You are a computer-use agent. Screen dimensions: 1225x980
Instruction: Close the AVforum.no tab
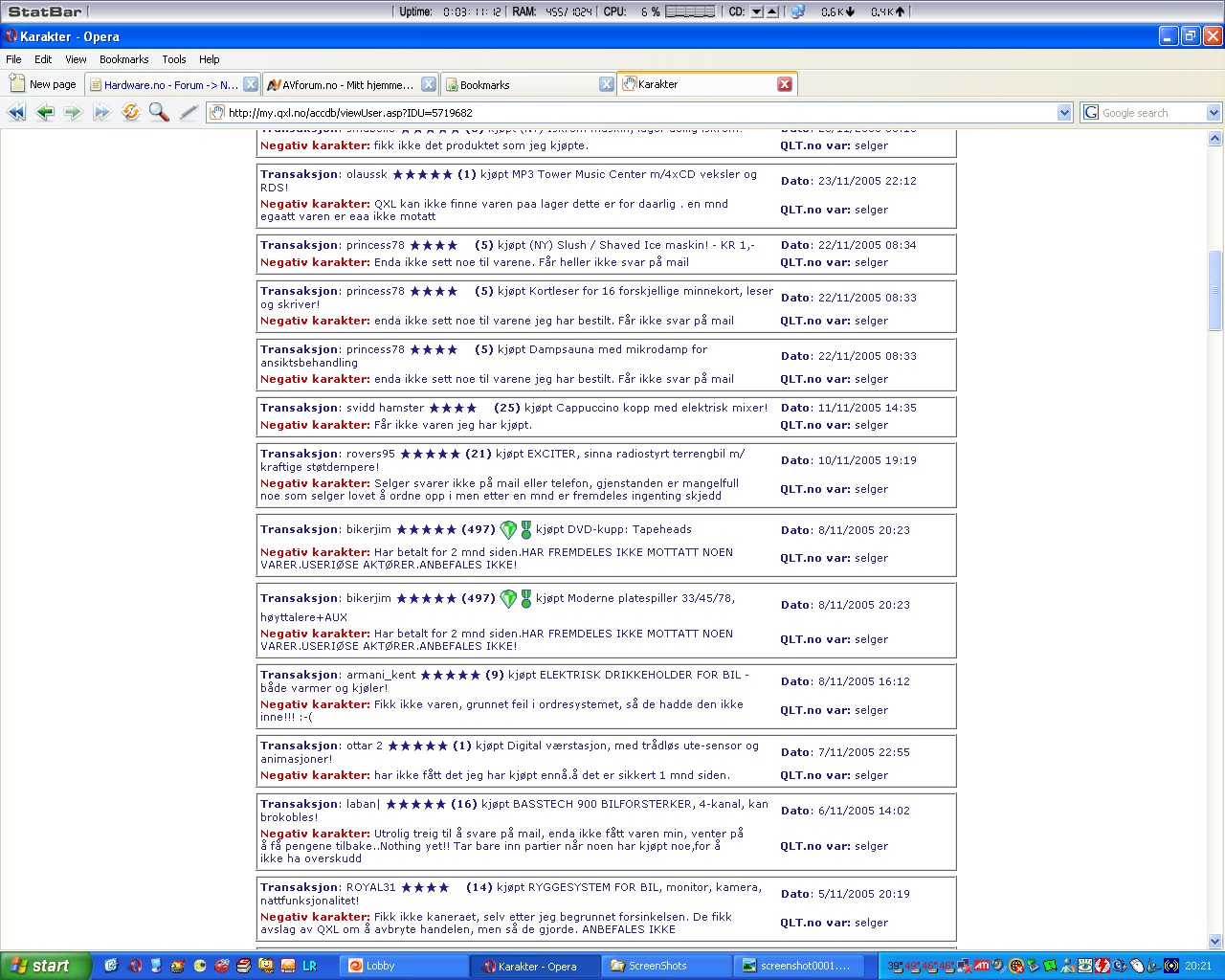tap(429, 84)
